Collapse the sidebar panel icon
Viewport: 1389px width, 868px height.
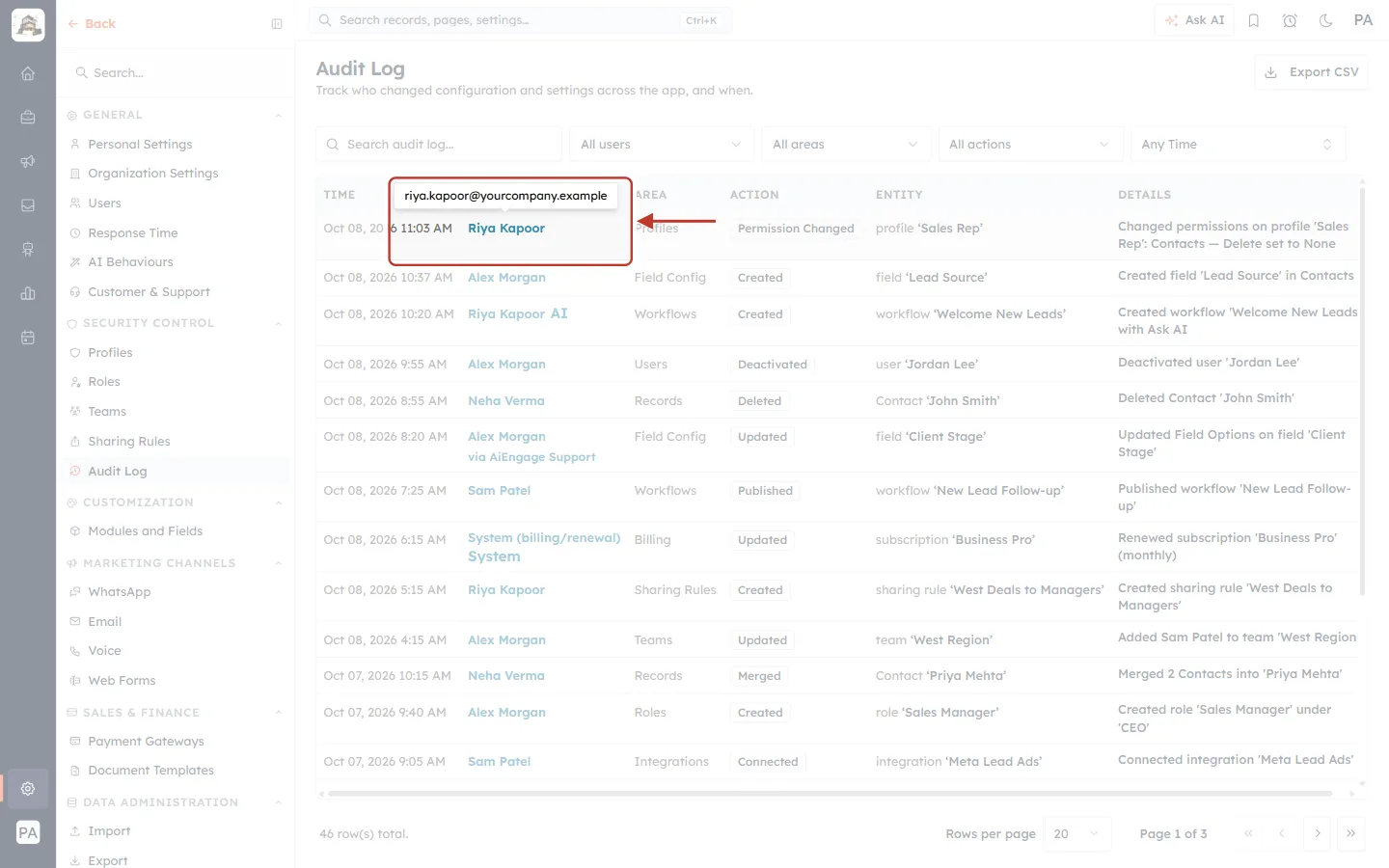(x=277, y=24)
